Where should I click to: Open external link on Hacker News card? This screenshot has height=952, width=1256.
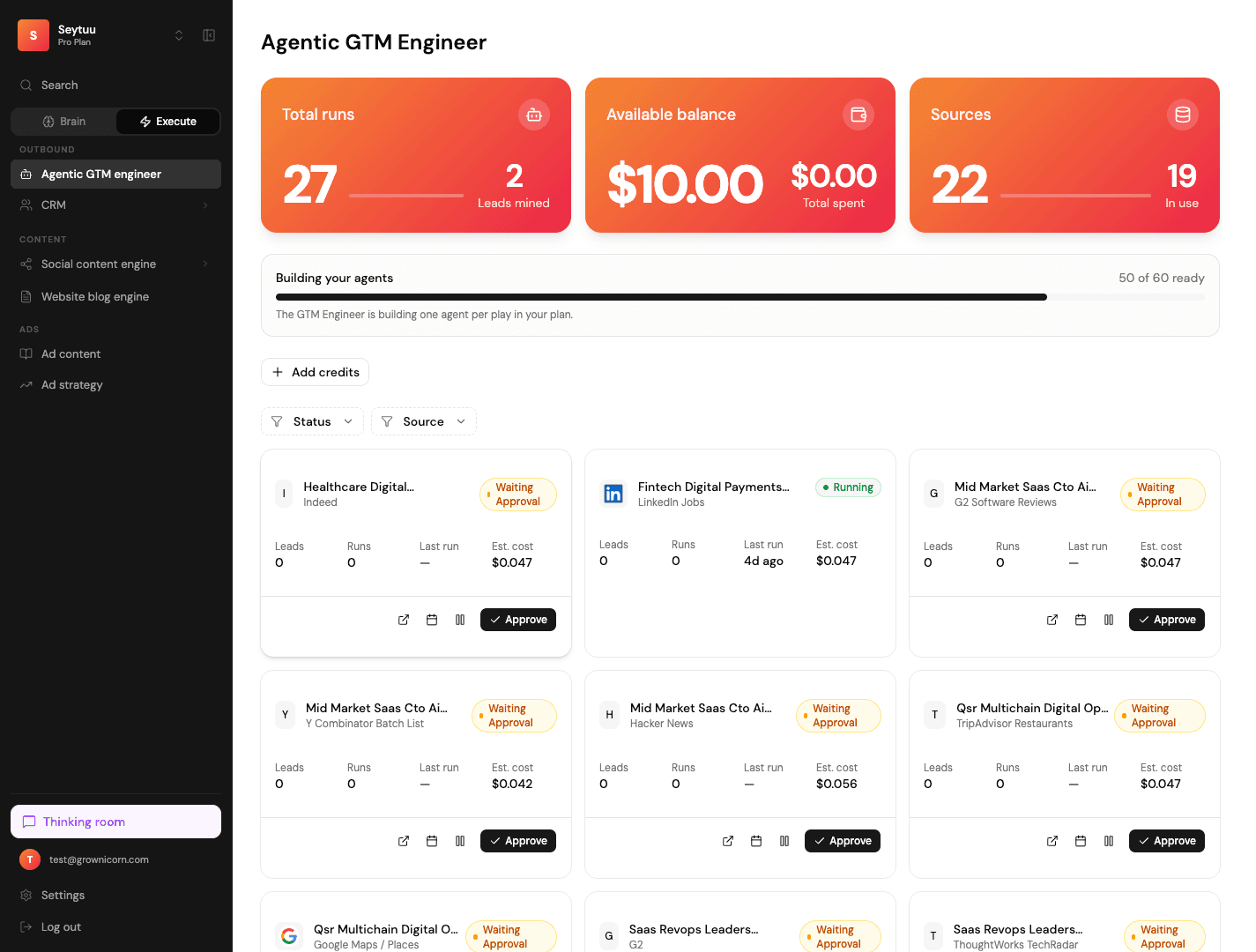tap(728, 841)
